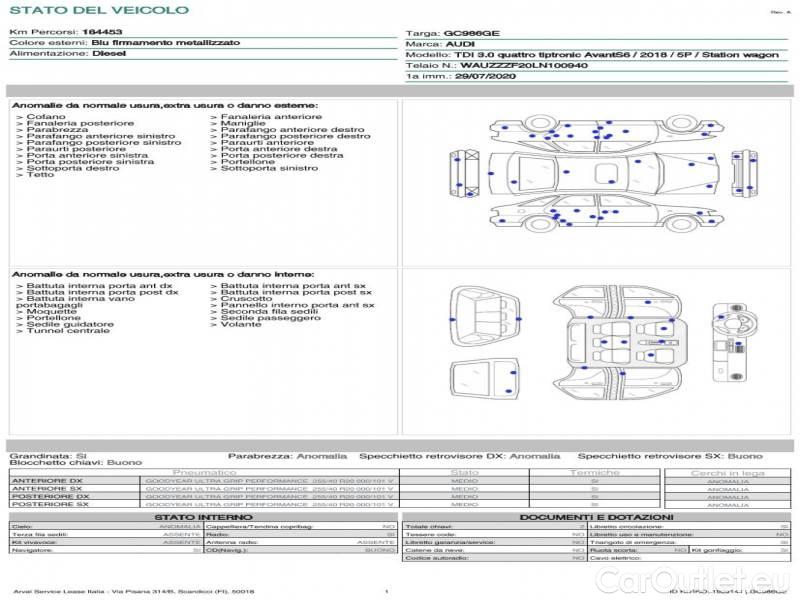Click Maniglie in exterior list
800x600 pixels.
click(243, 123)
